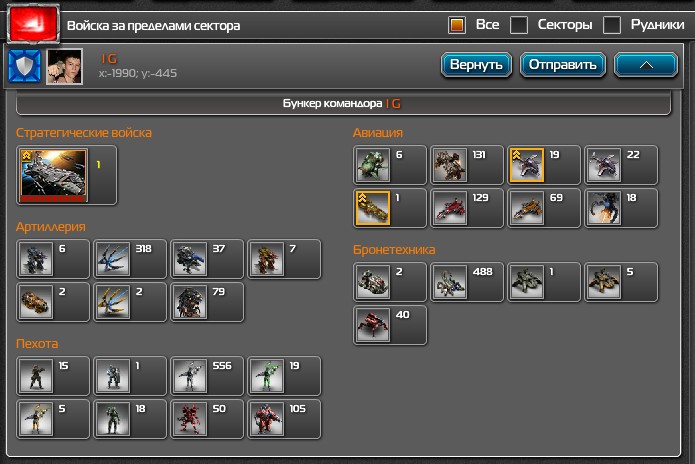
Task: Enable the Секторы filter checkbox
Action: 519,25
